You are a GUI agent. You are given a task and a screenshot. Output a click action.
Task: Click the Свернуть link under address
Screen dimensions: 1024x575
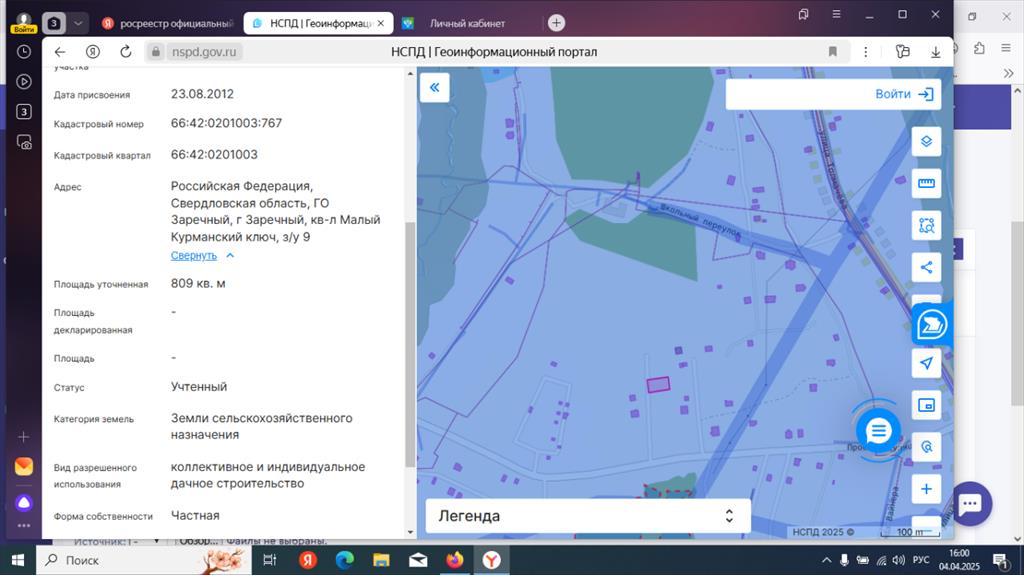click(x=193, y=255)
